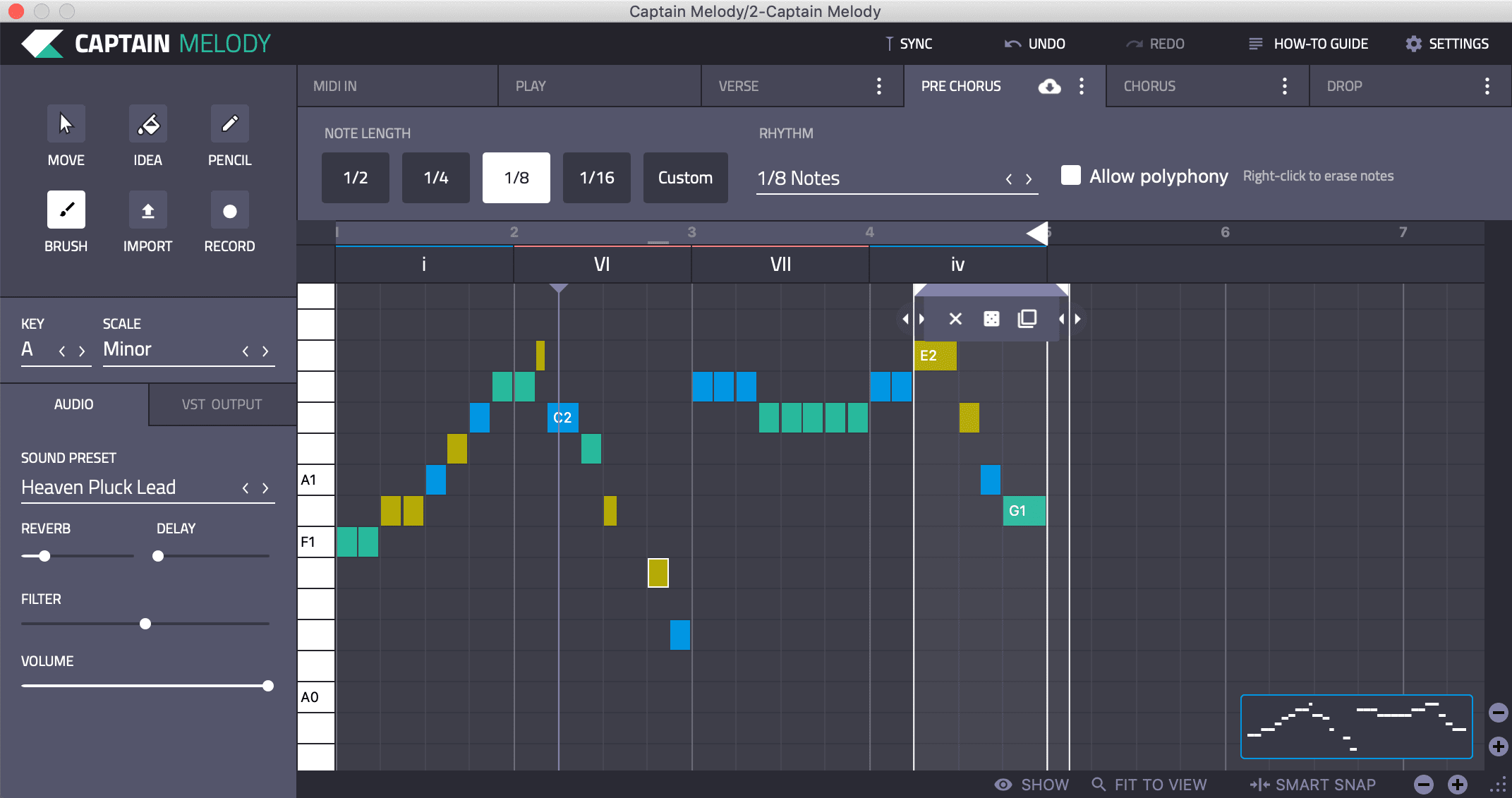Click the Show eye icon

[x=1003, y=785]
